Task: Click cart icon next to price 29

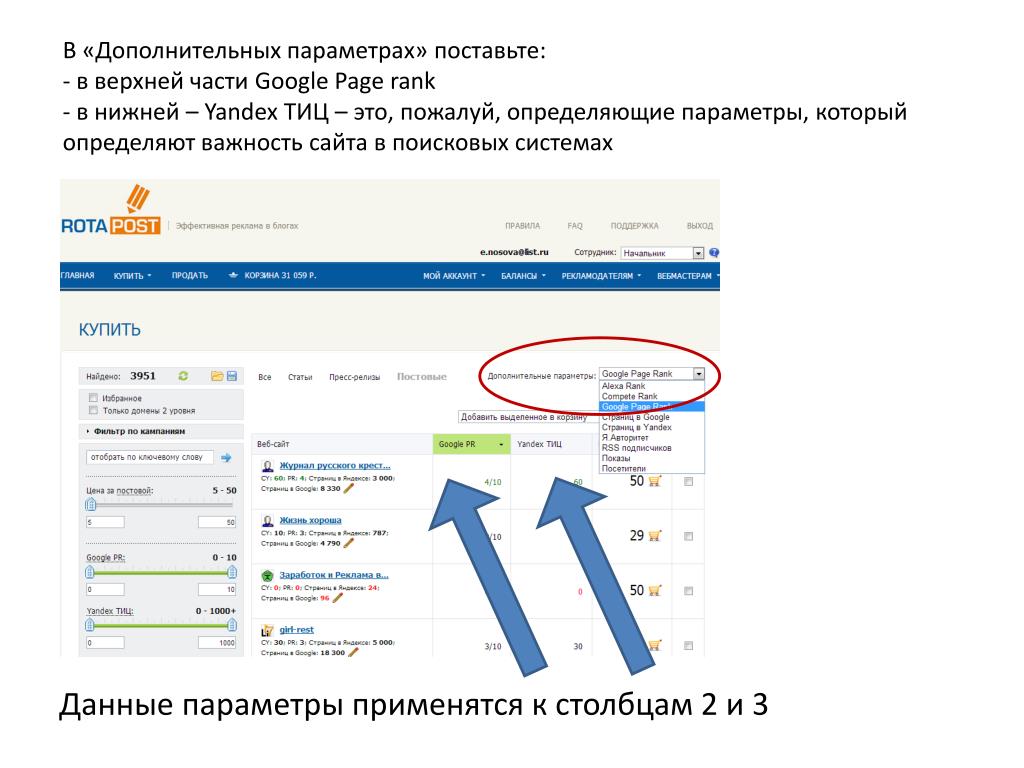Action: pyautogui.click(x=655, y=536)
